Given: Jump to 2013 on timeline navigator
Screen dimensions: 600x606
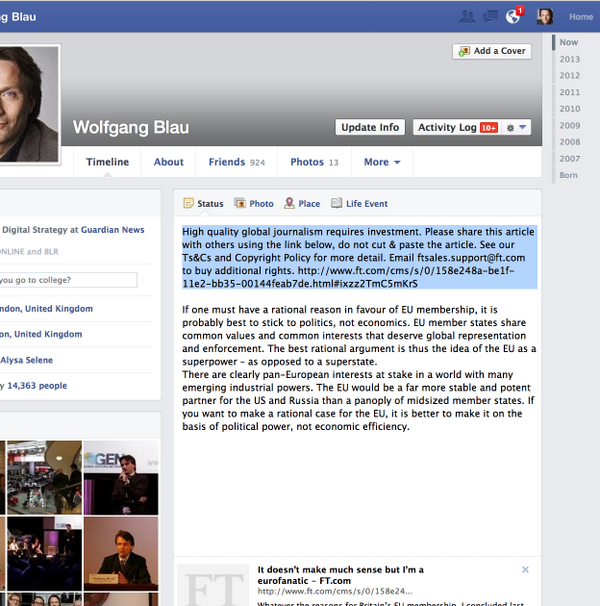Looking at the screenshot, I should pyautogui.click(x=569, y=59).
